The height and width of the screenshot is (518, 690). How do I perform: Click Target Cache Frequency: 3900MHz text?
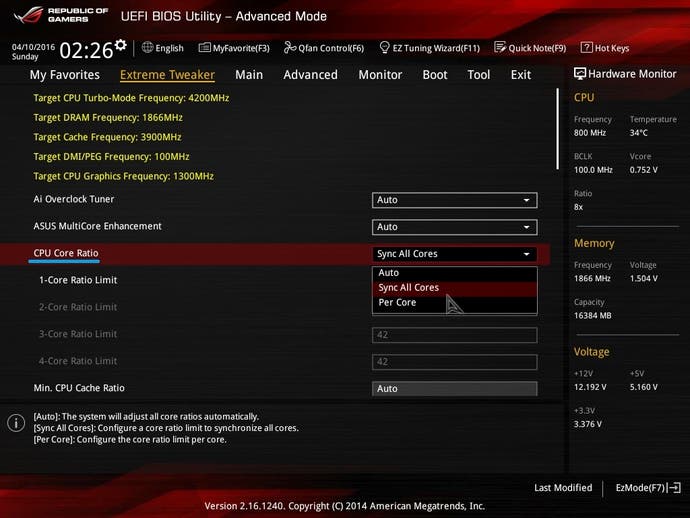tap(107, 137)
